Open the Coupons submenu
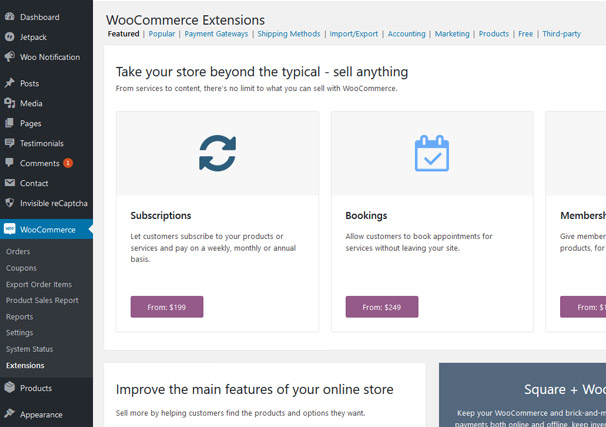 coord(21,268)
